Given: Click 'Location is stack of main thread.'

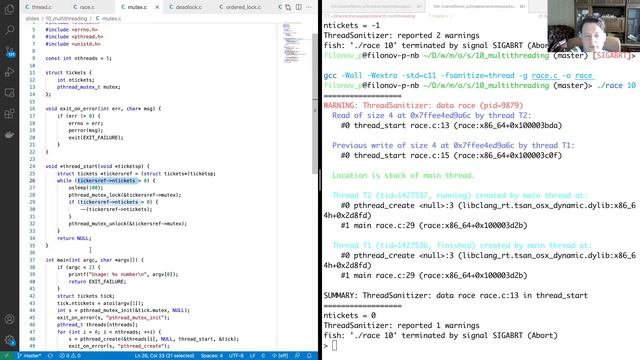Looking at the screenshot, I should pyautogui.click(x=403, y=176).
